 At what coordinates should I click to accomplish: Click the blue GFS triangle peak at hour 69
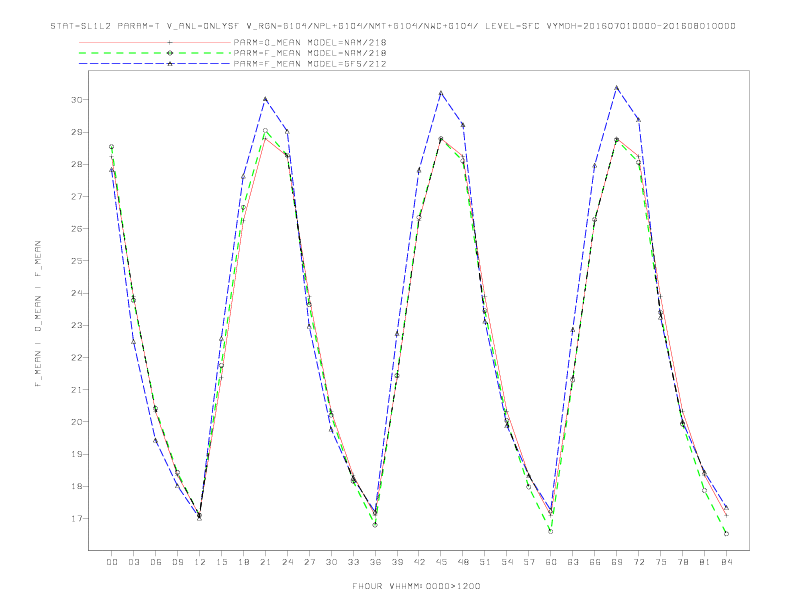point(617,88)
